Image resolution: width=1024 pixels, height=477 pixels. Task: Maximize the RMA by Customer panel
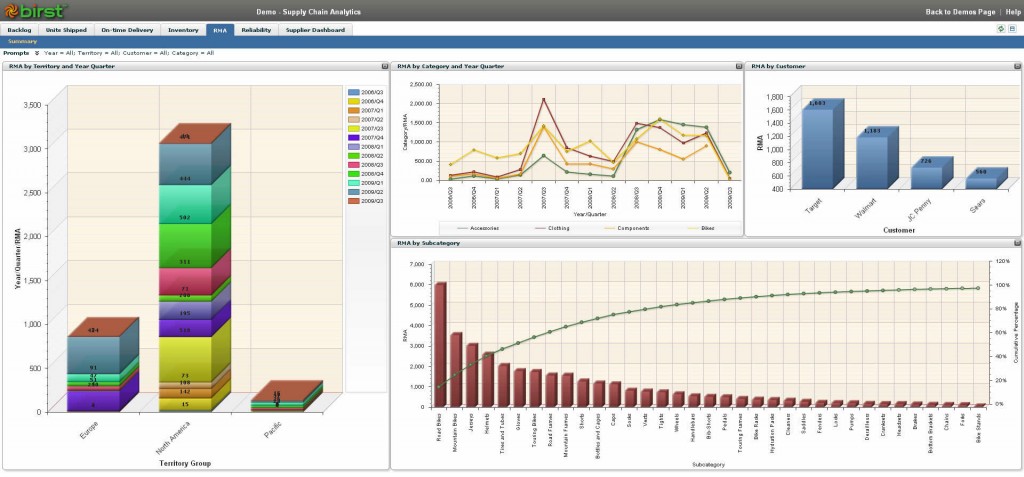tap(1016, 66)
